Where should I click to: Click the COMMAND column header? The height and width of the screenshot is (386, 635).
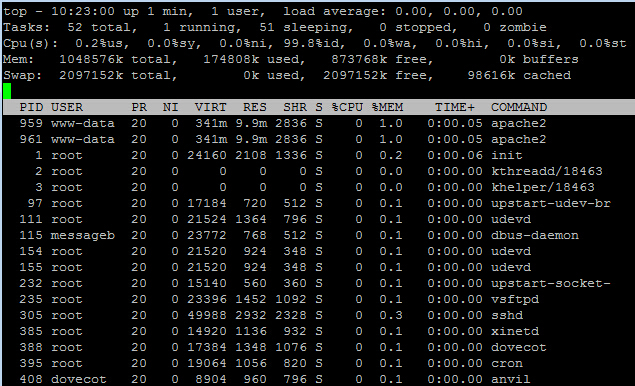tap(519, 107)
